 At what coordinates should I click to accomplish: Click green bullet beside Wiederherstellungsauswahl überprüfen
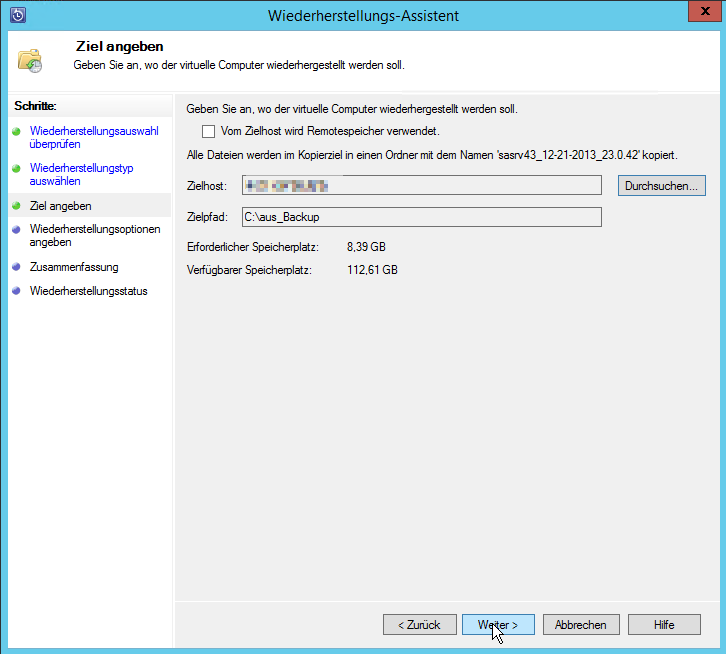coord(16,131)
